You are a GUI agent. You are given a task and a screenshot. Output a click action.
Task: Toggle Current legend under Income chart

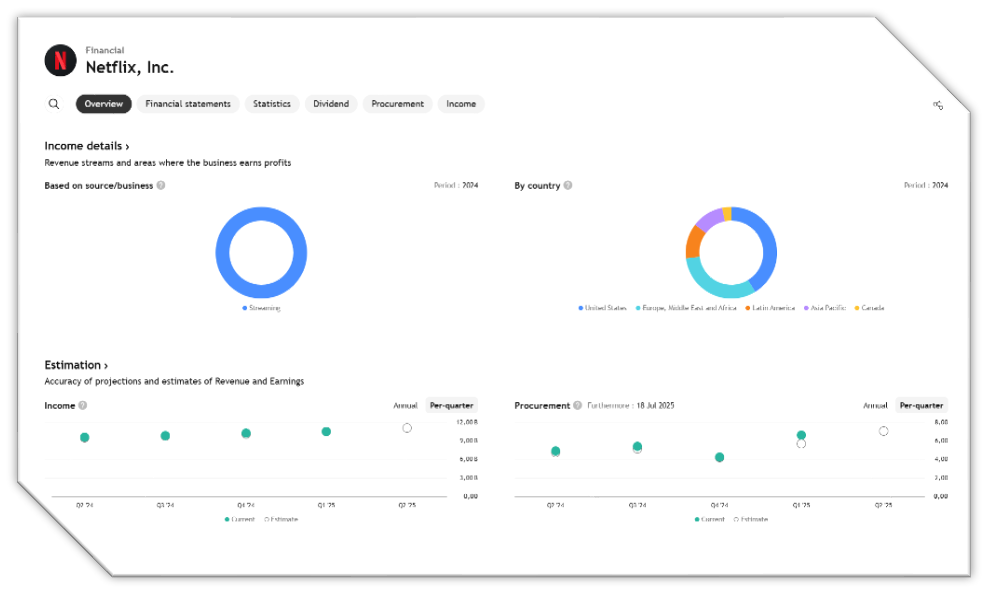tap(239, 520)
